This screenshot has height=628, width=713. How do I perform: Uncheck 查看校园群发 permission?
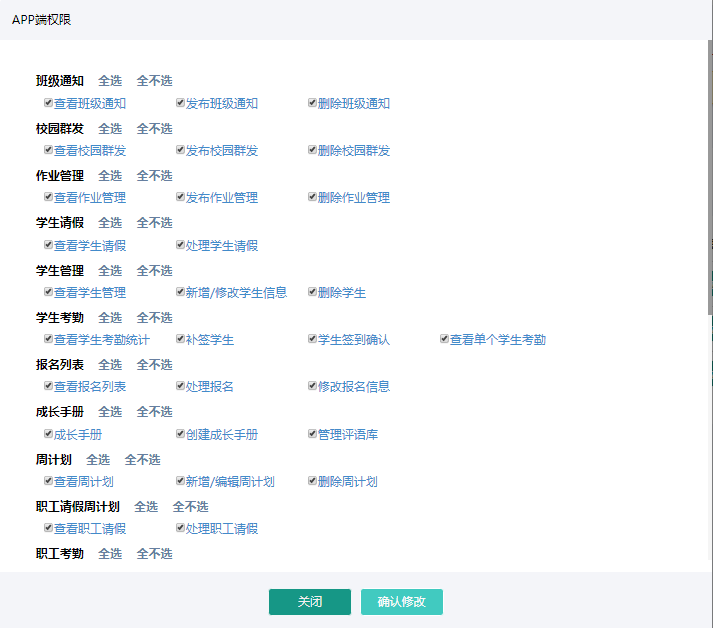pyautogui.click(x=48, y=150)
